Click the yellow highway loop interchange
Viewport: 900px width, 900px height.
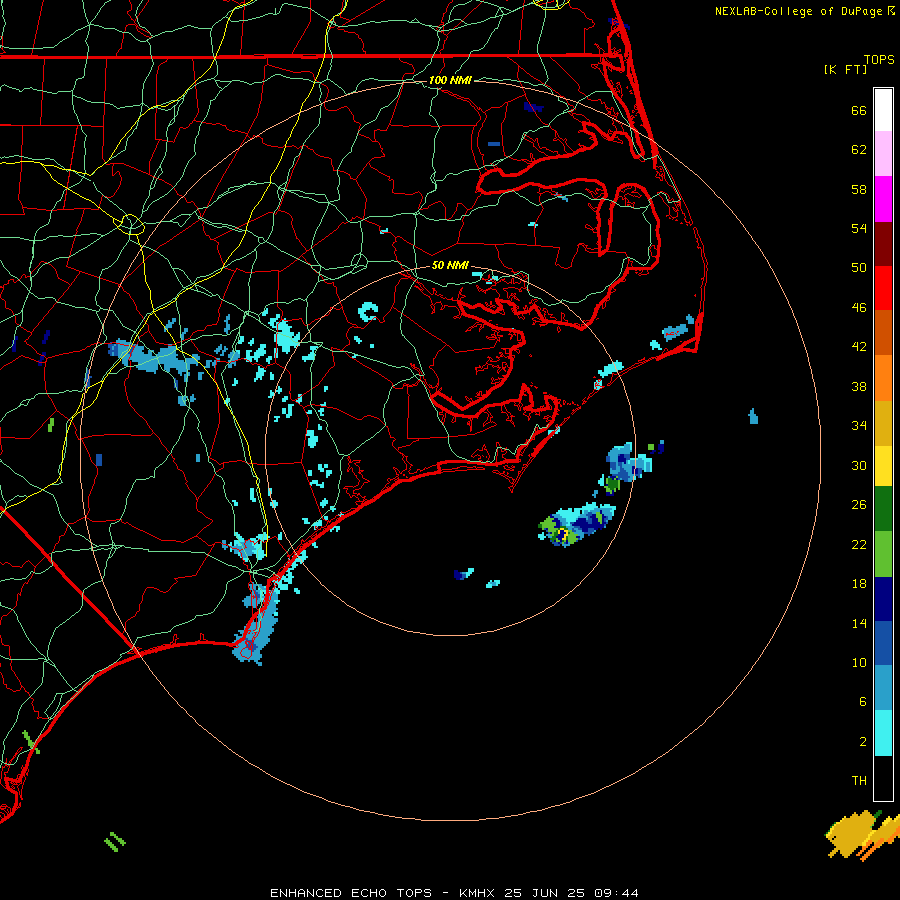(131, 224)
